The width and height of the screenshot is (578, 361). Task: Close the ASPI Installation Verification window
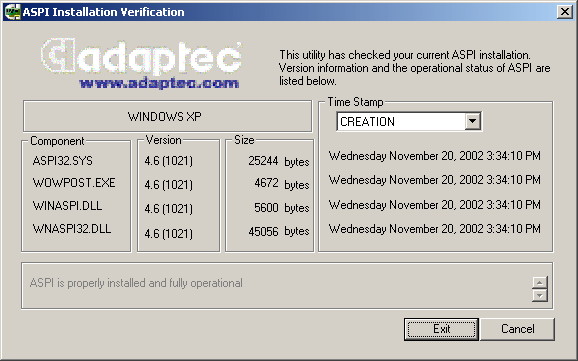tap(565, 12)
